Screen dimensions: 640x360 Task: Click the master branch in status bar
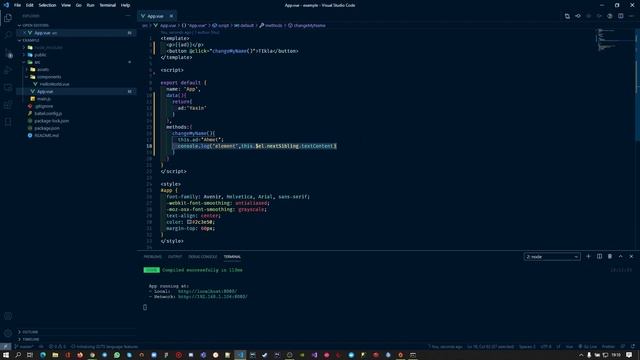[x=24, y=347]
